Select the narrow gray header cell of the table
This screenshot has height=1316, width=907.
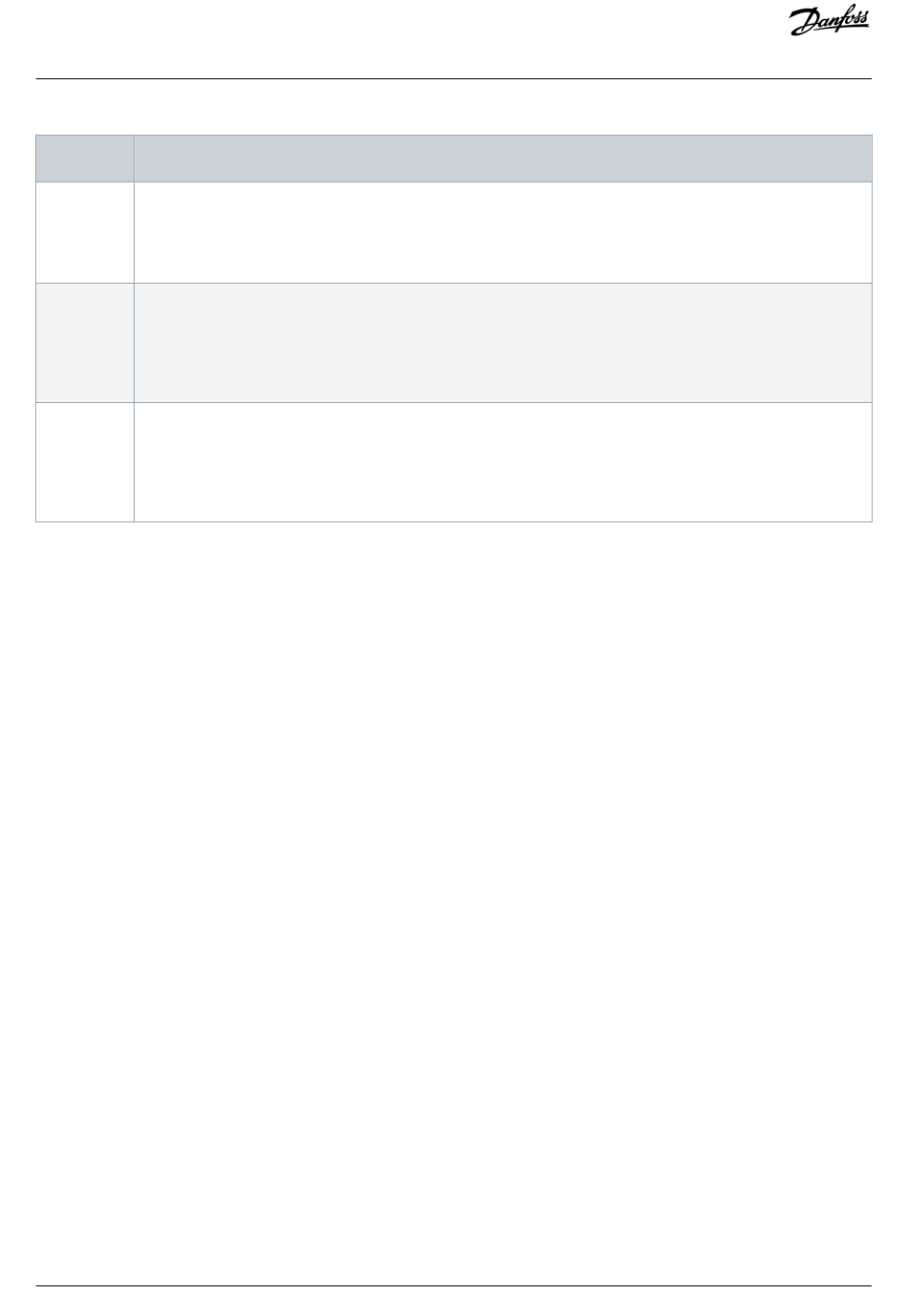pos(85,159)
